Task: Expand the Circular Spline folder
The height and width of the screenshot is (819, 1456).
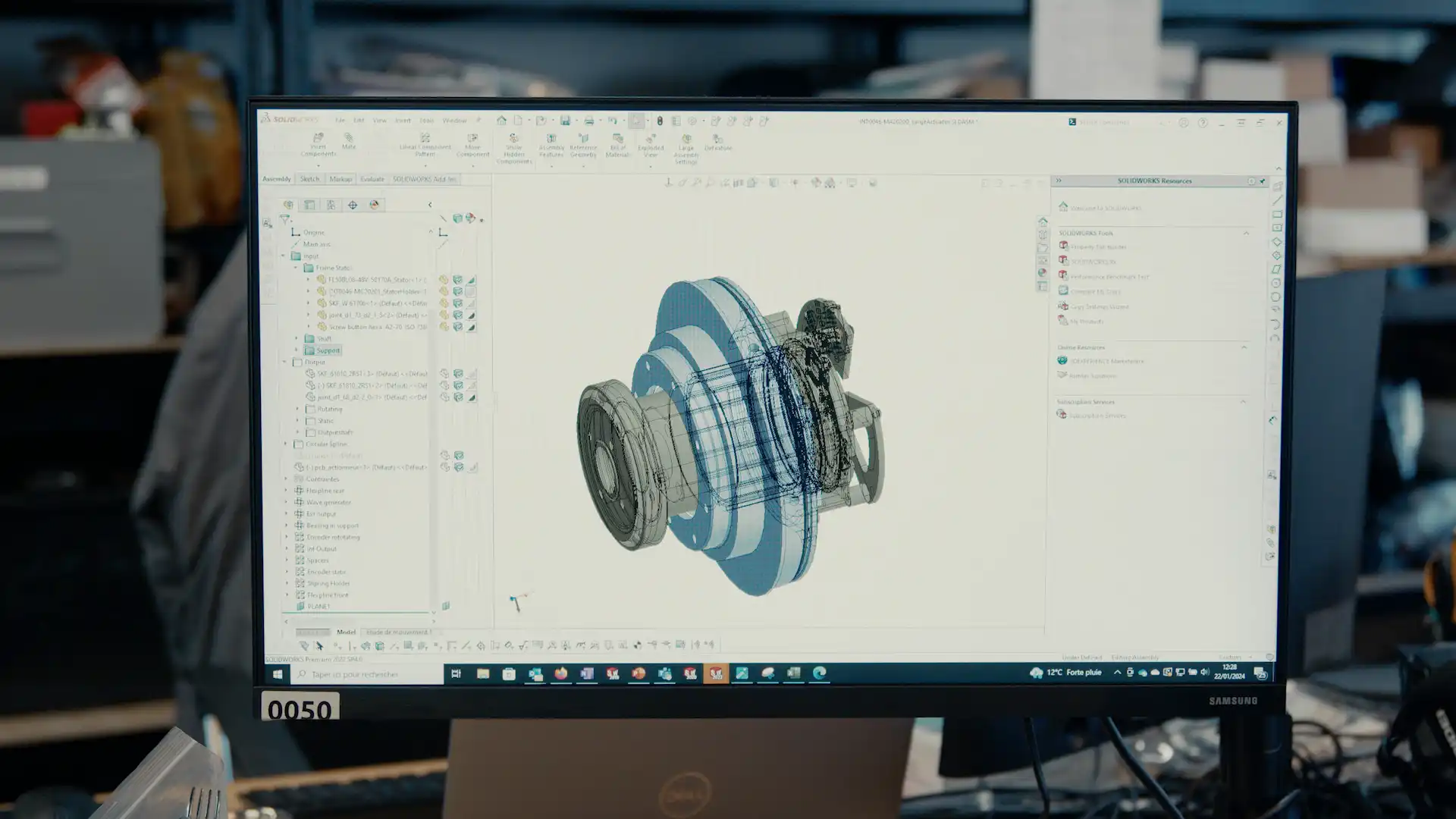Action: [x=286, y=444]
